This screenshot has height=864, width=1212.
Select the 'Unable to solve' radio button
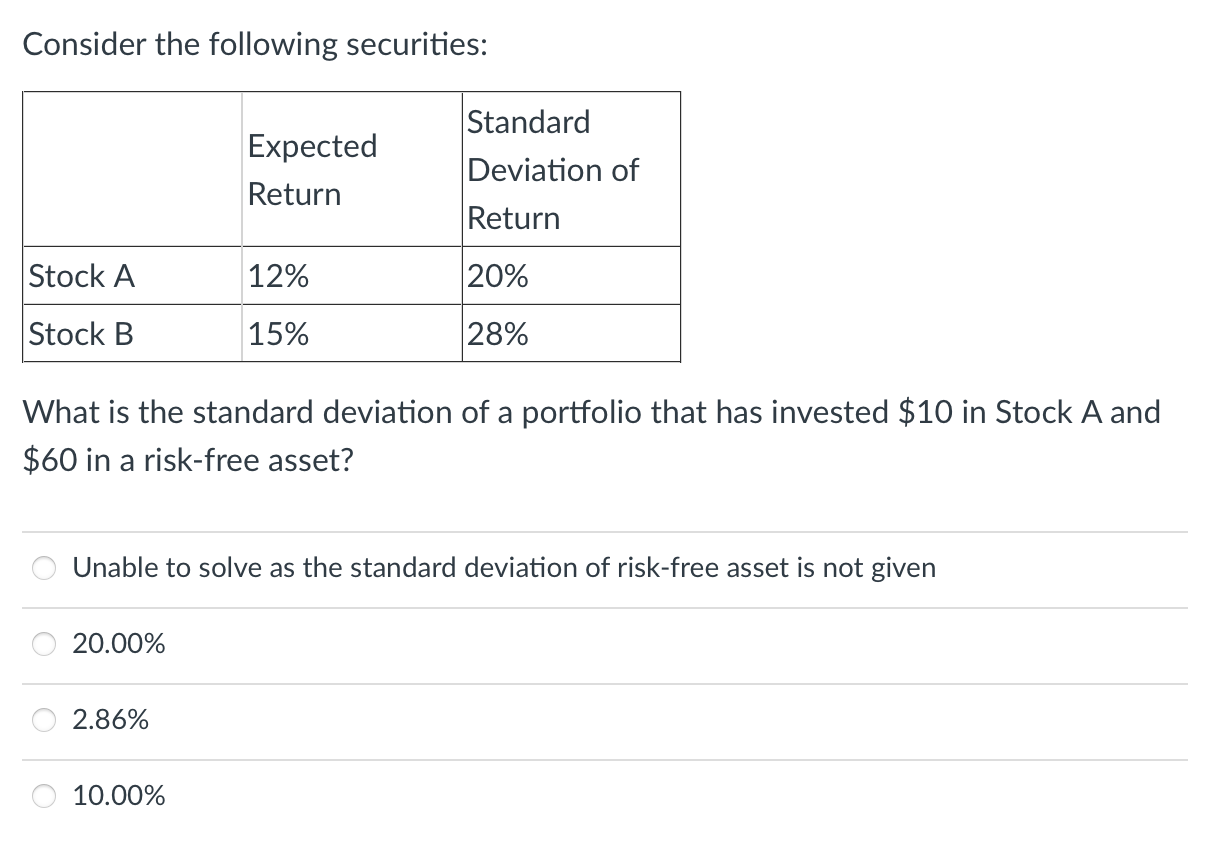(46, 569)
